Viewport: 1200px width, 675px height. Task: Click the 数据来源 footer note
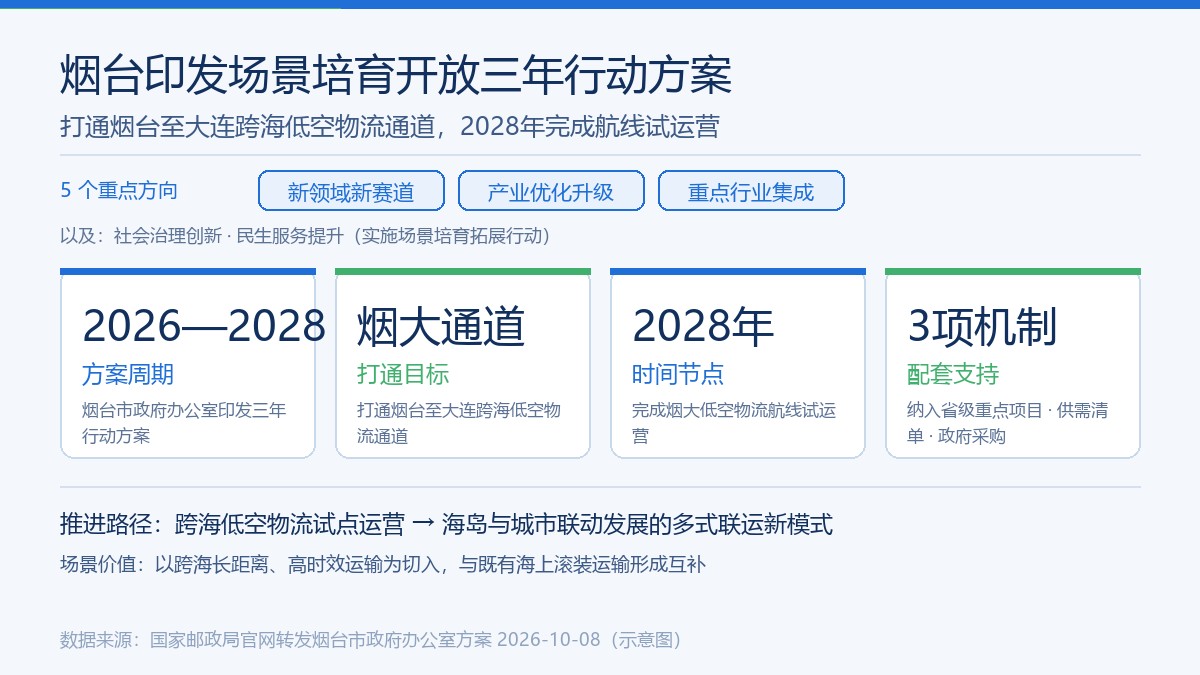(x=371, y=639)
